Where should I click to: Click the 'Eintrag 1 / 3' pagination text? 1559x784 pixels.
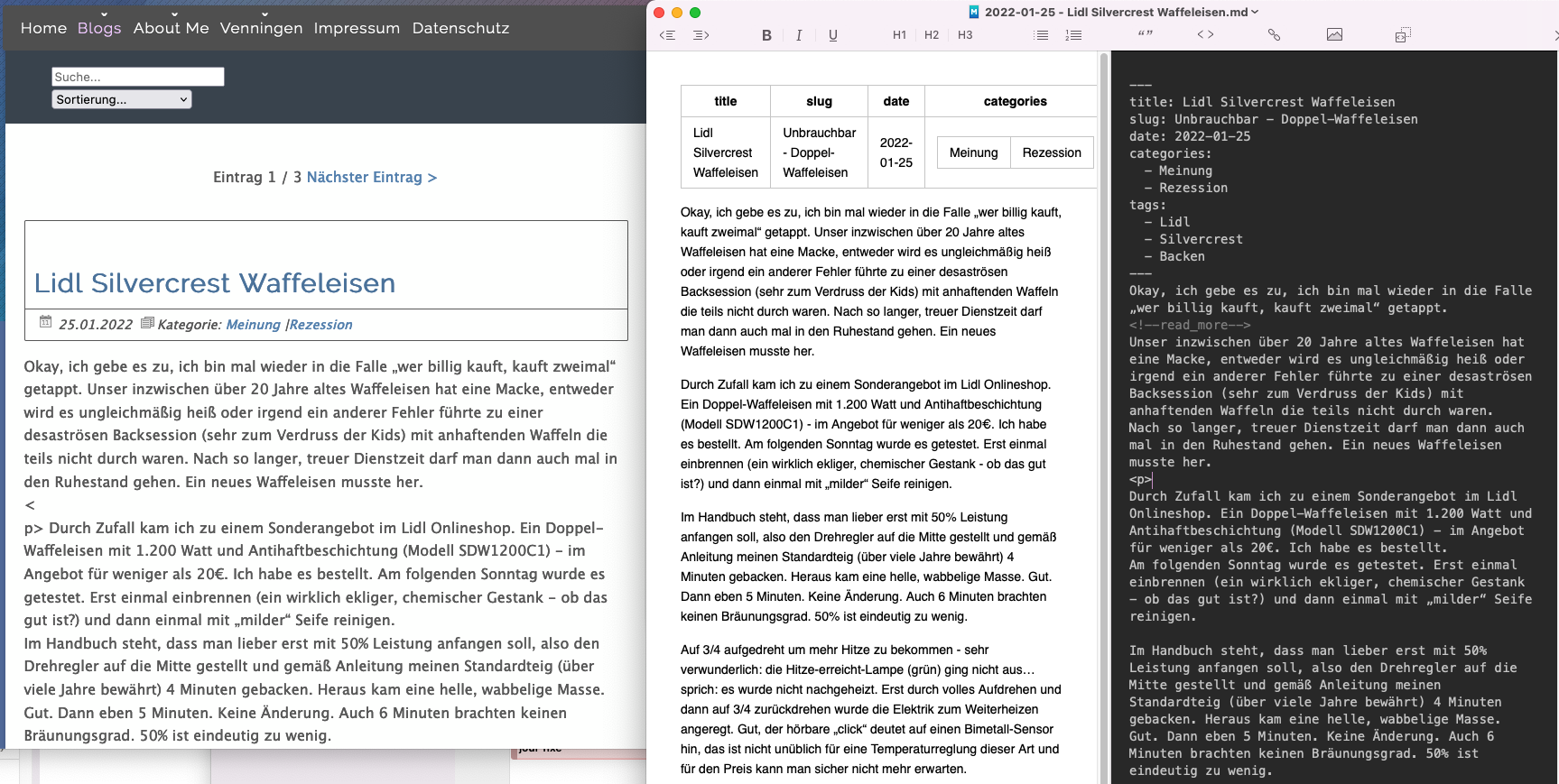tap(257, 177)
